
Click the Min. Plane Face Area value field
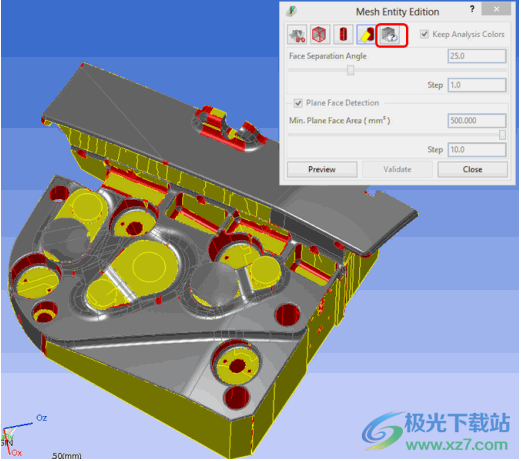(477, 121)
